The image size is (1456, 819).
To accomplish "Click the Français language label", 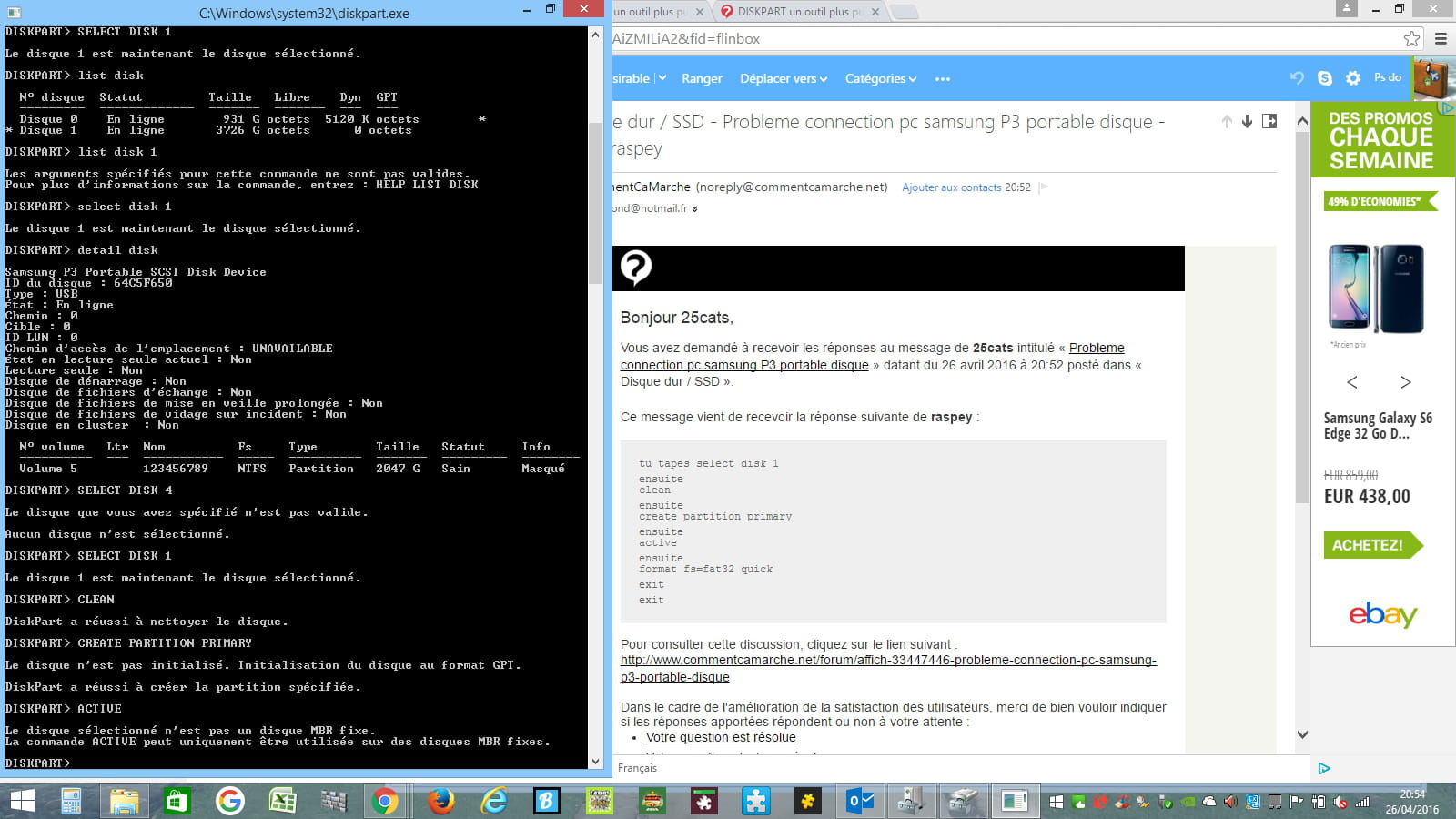I will (637, 768).
